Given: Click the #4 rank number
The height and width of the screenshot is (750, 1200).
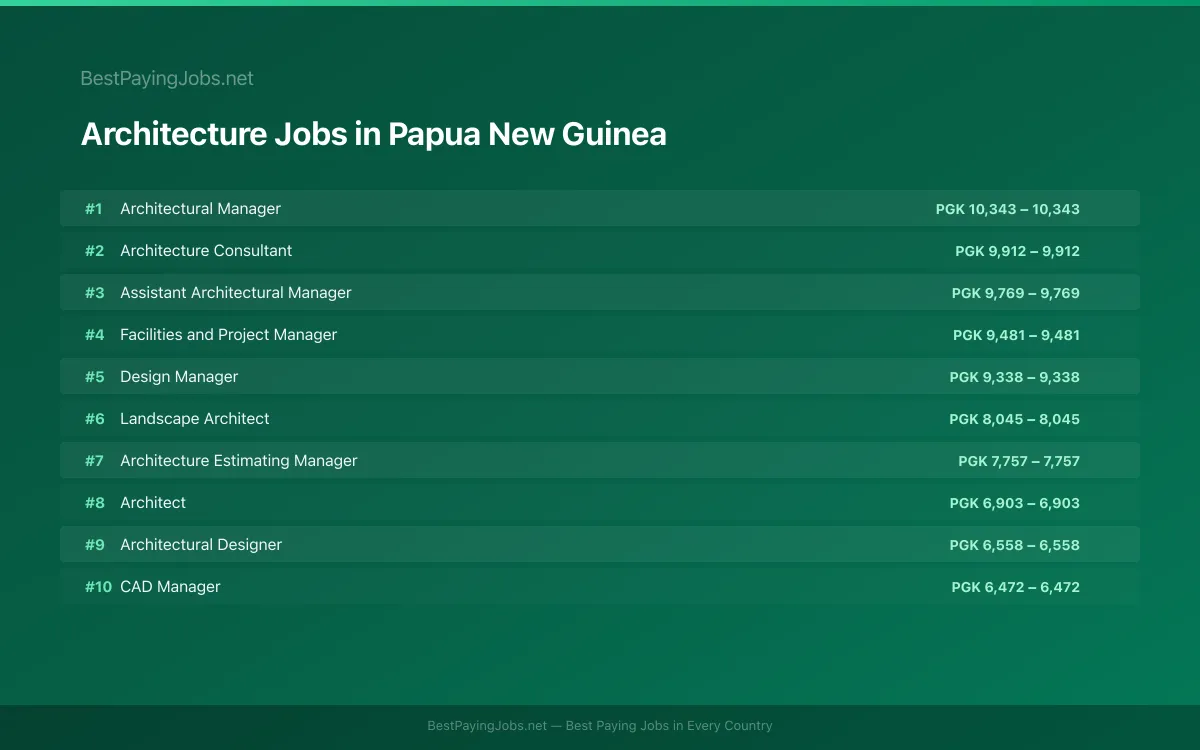Looking at the screenshot, I should [x=94, y=335].
